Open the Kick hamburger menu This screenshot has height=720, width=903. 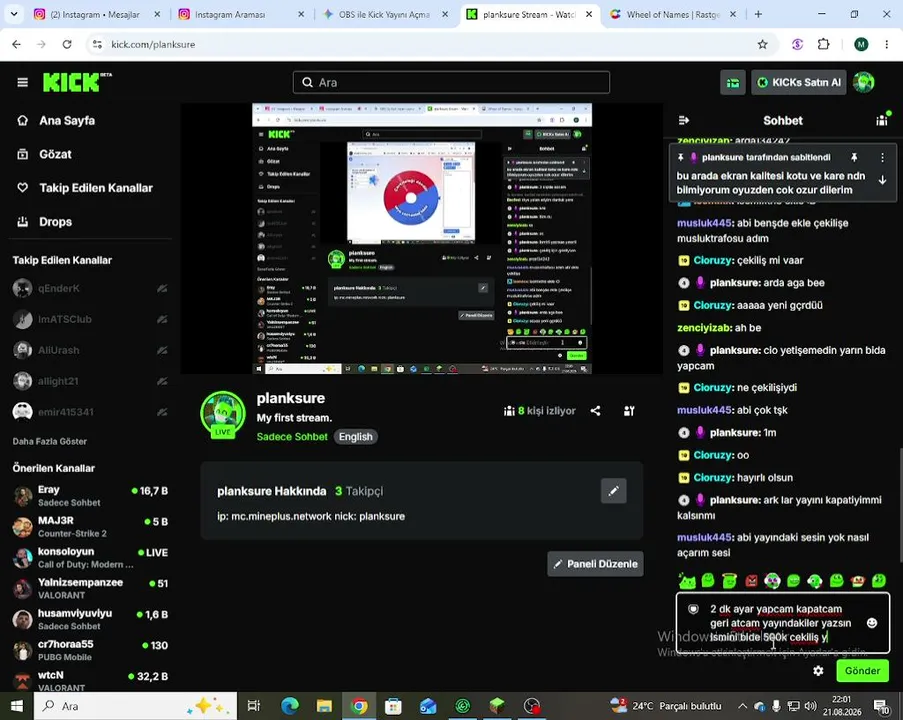[22, 82]
